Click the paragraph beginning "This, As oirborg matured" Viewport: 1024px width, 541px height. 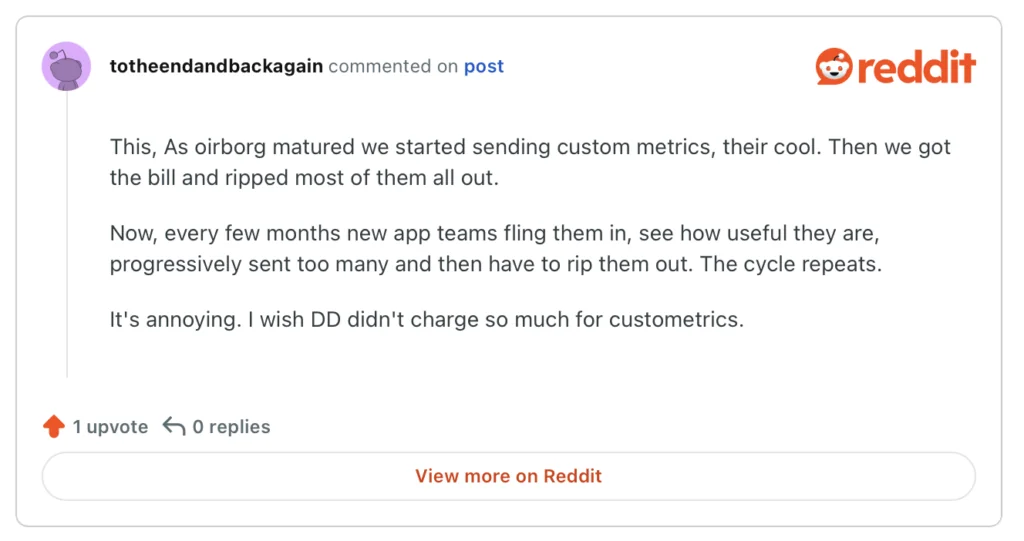tap(530, 163)
